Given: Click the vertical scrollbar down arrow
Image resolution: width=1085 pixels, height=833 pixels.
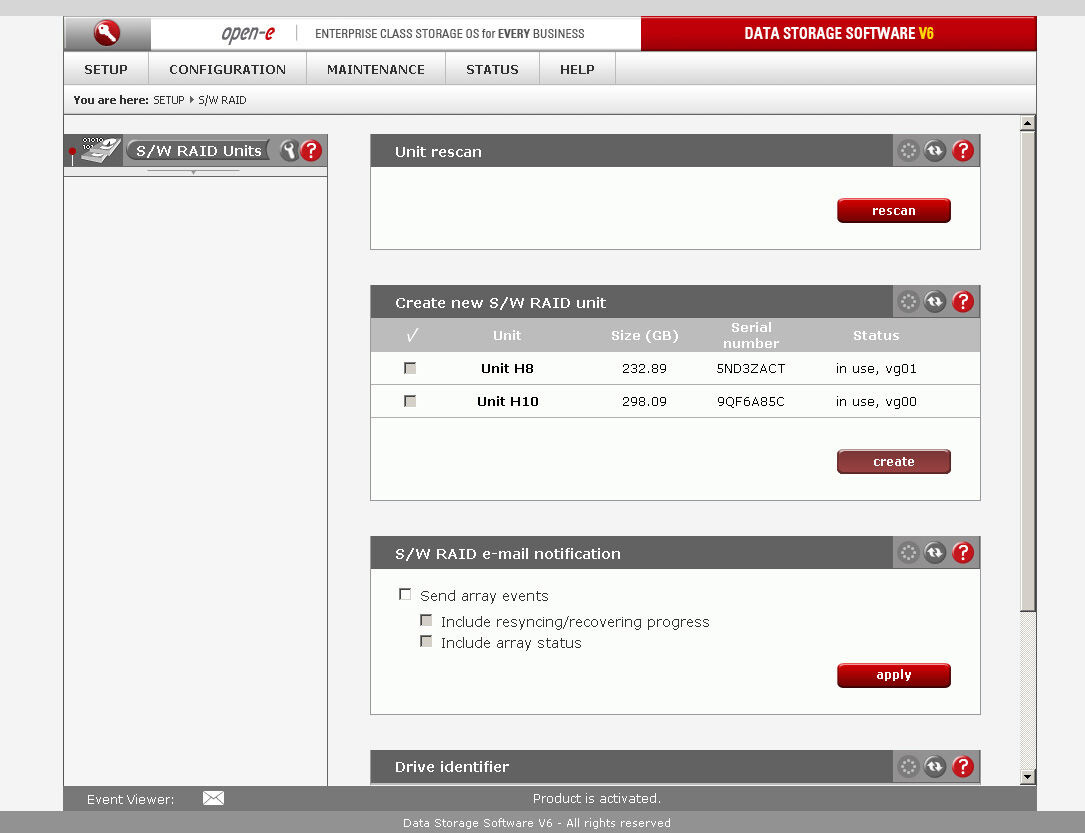Looking at the screenshot, I should 1027,776.
